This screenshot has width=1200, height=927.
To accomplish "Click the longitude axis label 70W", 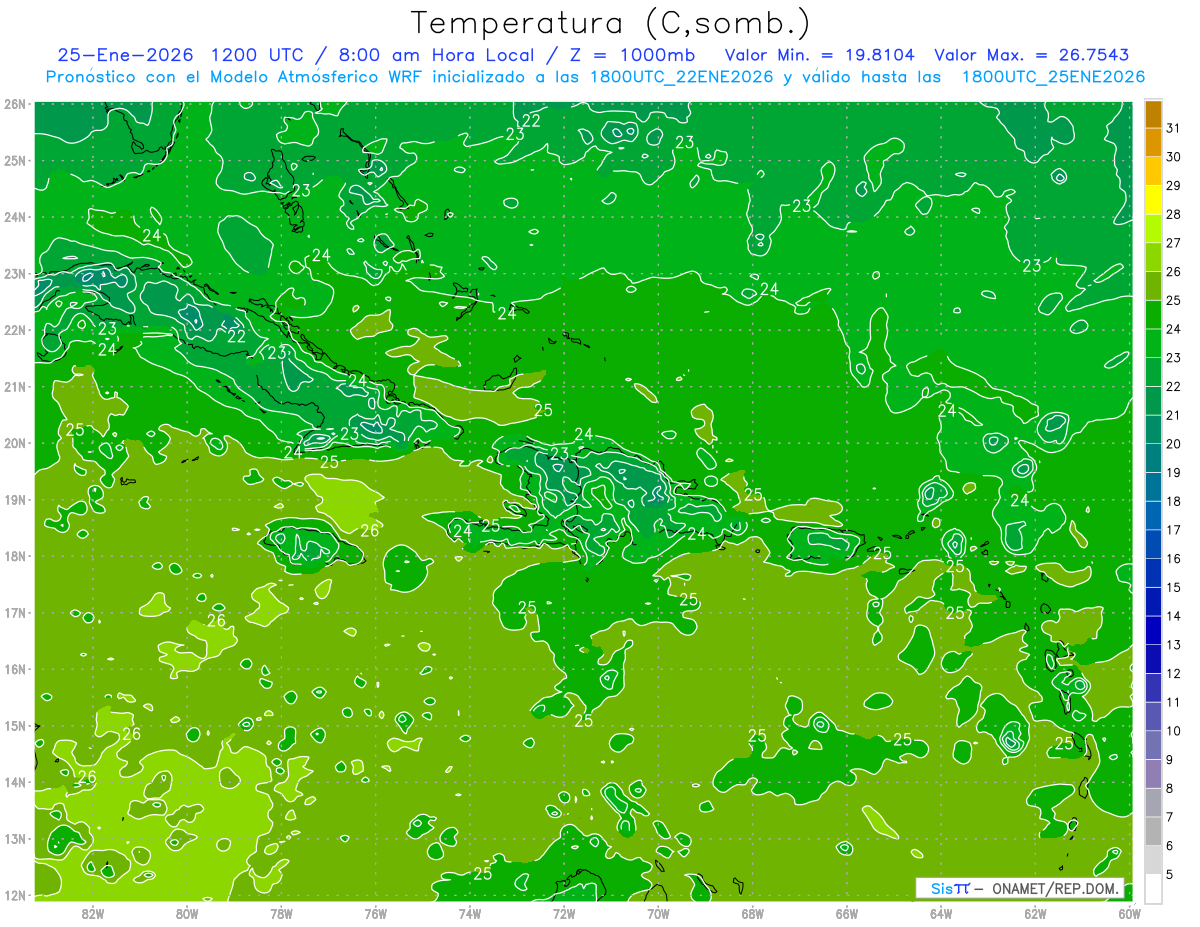I will pos(658,913).
